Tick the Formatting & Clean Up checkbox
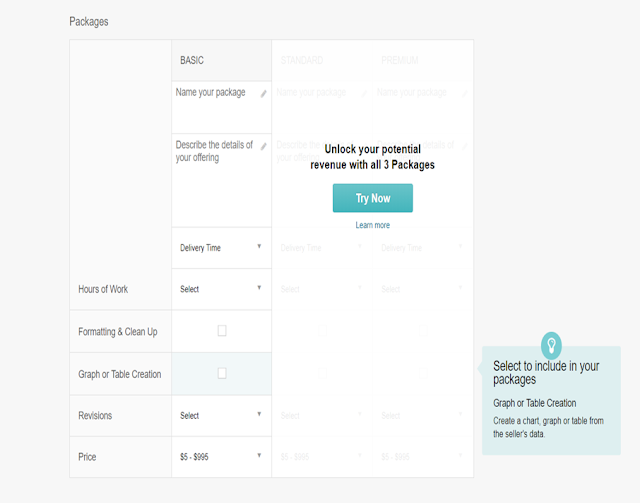This screenshot has height=503, width=640. 222,331
